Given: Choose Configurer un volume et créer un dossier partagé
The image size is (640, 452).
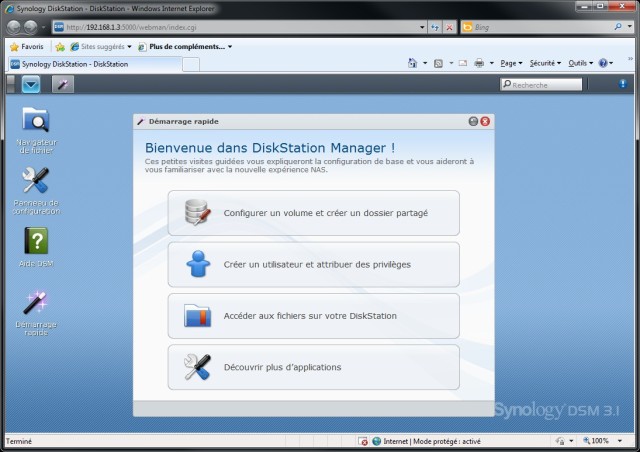Looking at the screenshot, I should (313, 213).
